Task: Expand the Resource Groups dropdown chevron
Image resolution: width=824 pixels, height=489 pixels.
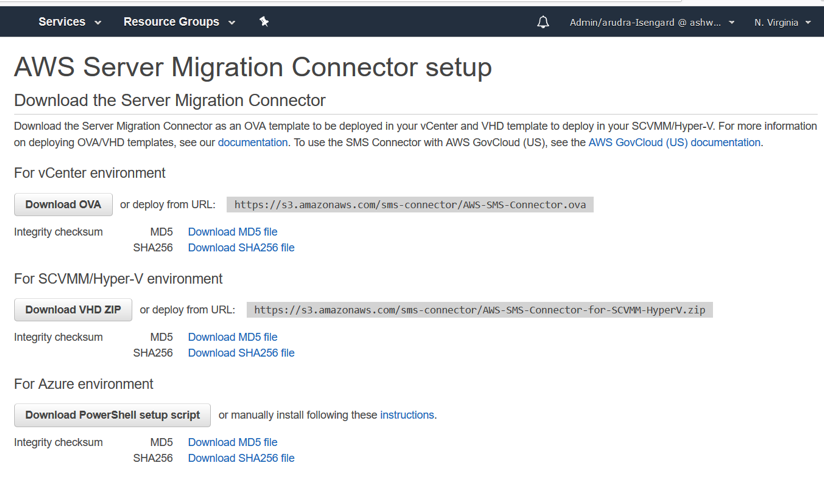Action: click(x=232, y=23)
